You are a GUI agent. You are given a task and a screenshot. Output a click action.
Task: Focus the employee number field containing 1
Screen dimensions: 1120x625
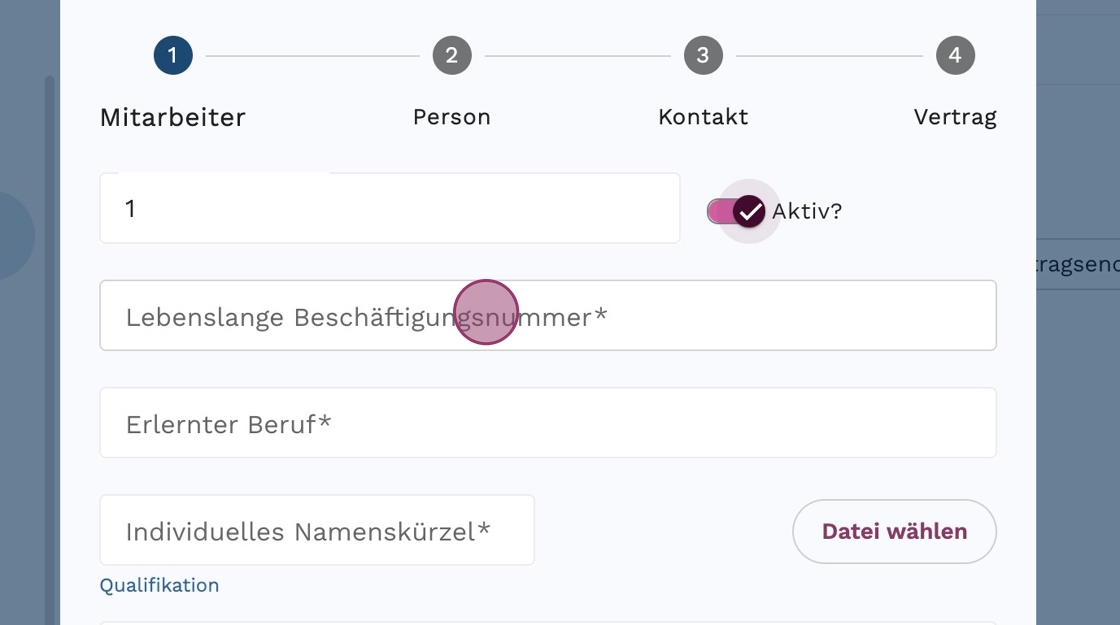[x=390, y=208]
